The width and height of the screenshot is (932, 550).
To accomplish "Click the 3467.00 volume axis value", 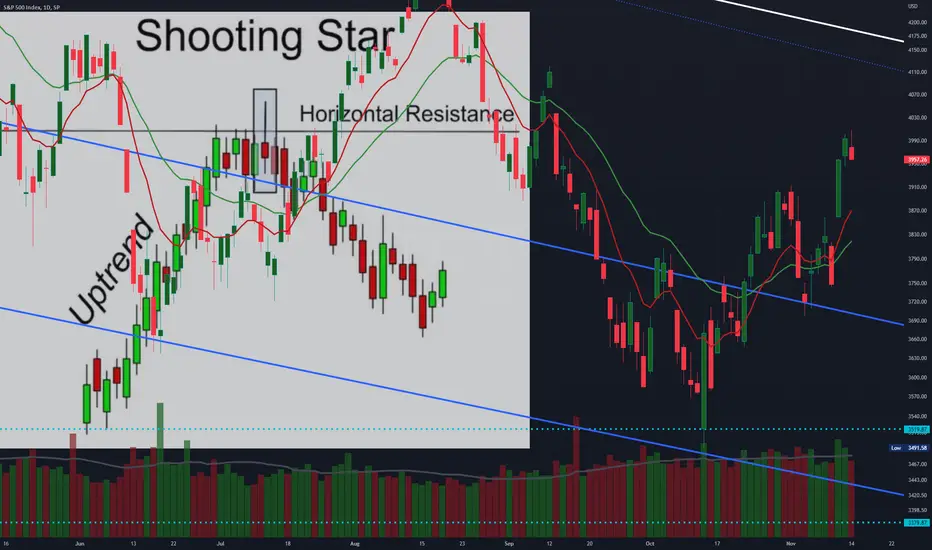I will coord(917,464).
